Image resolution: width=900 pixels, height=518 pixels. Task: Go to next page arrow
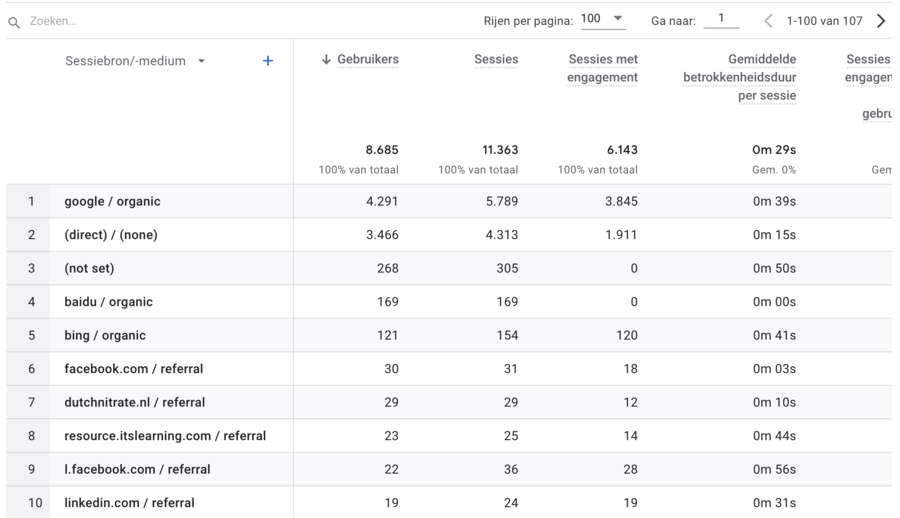point(881,21)
